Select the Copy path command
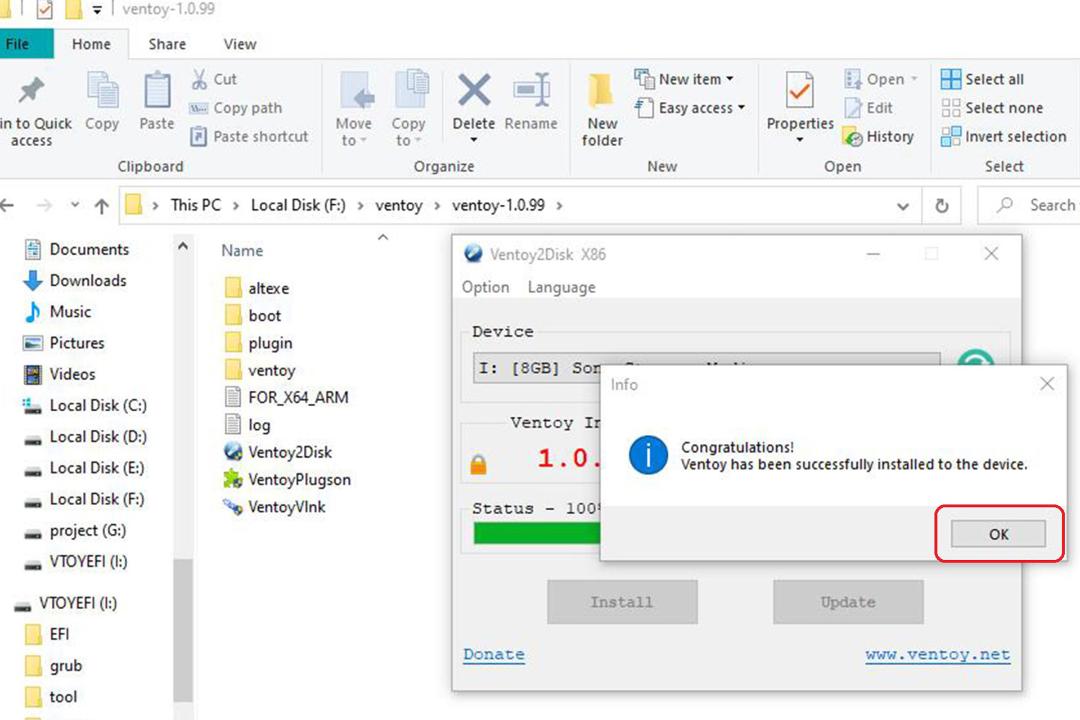The height and width of the screenshot is (720, 1080). (236, 108)
